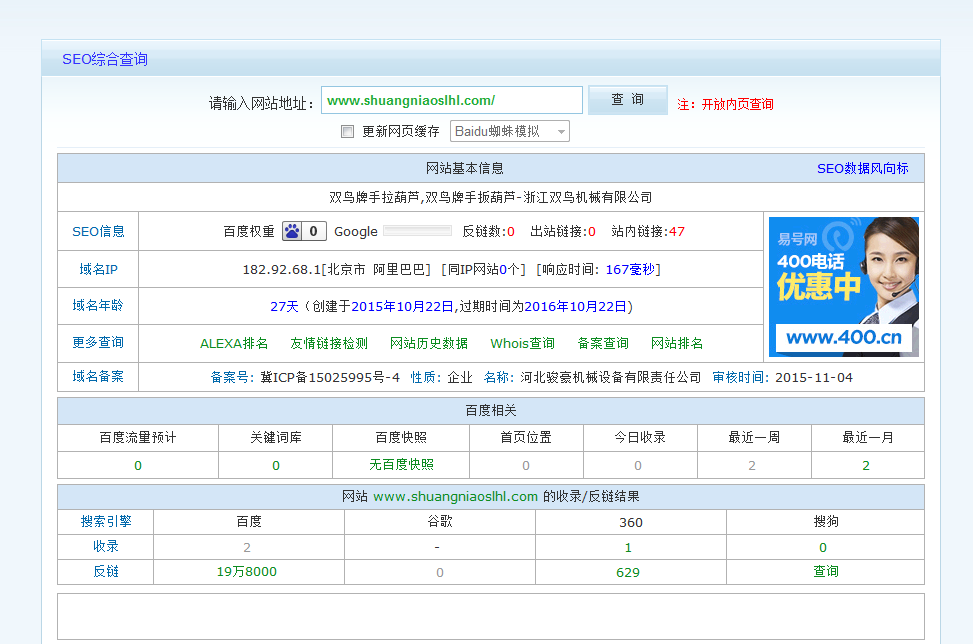Open the 域名年龄 link
Viewport: 973px width, 644px height.
tap(98, 305)
